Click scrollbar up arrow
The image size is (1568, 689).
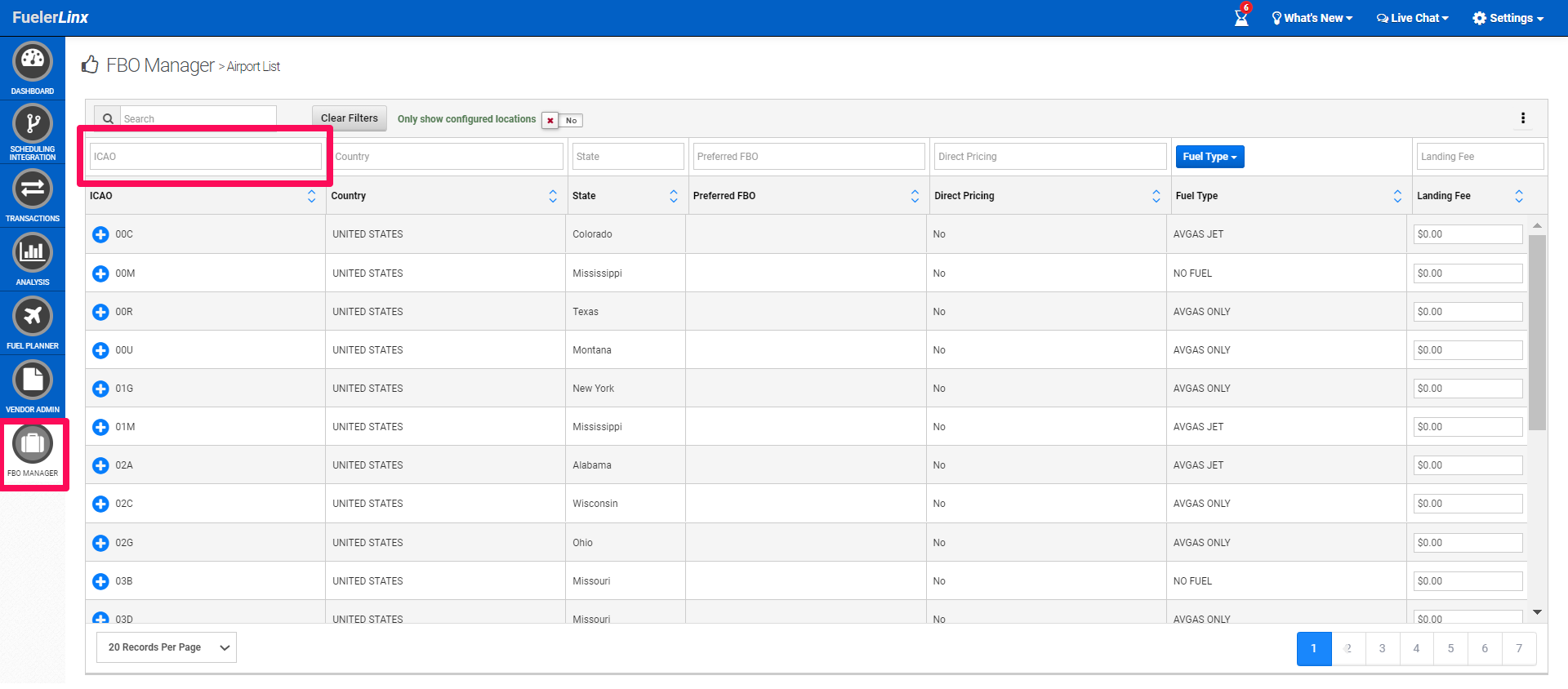1537,225
